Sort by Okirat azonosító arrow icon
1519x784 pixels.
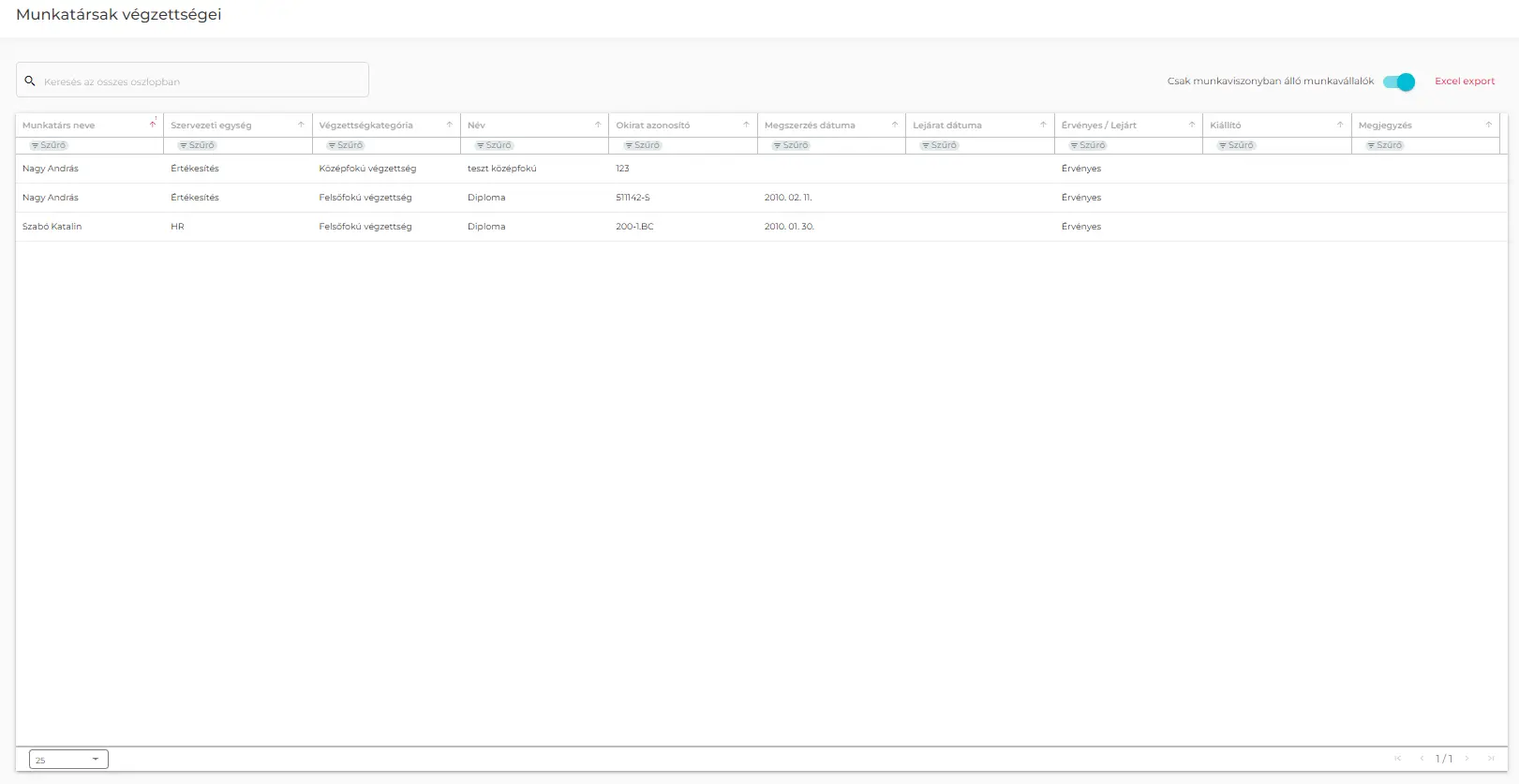[746, 125]
